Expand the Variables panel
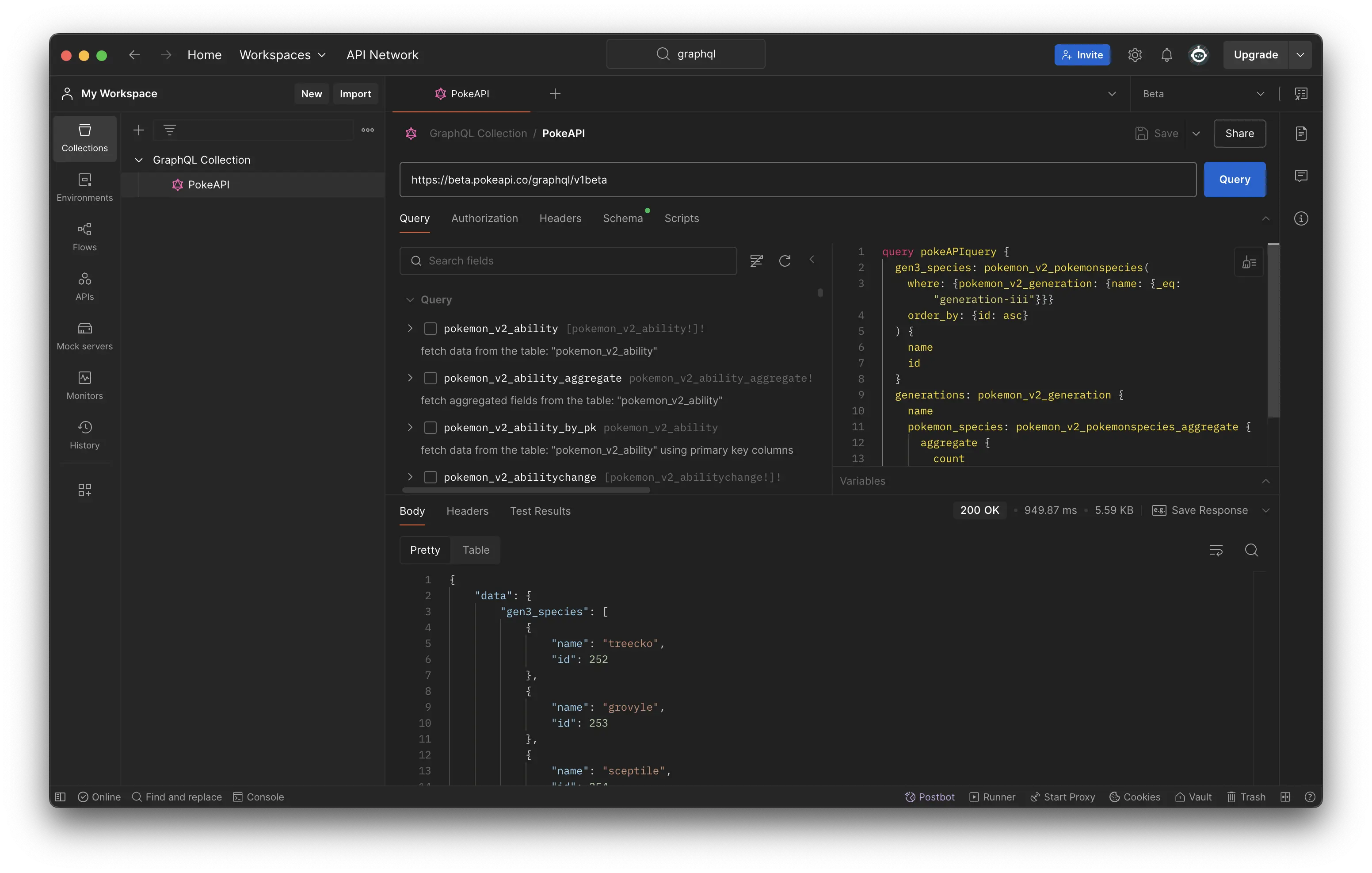Screen dimensions: 1372x873 (x=1265, y=481)
